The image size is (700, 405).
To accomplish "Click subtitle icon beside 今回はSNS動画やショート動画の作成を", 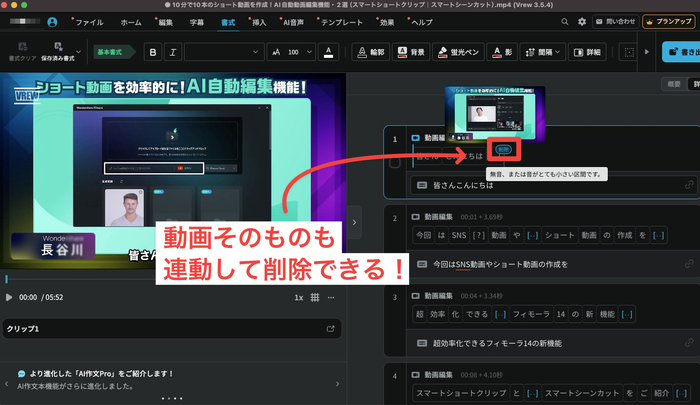I will click(x=422, y=264).
